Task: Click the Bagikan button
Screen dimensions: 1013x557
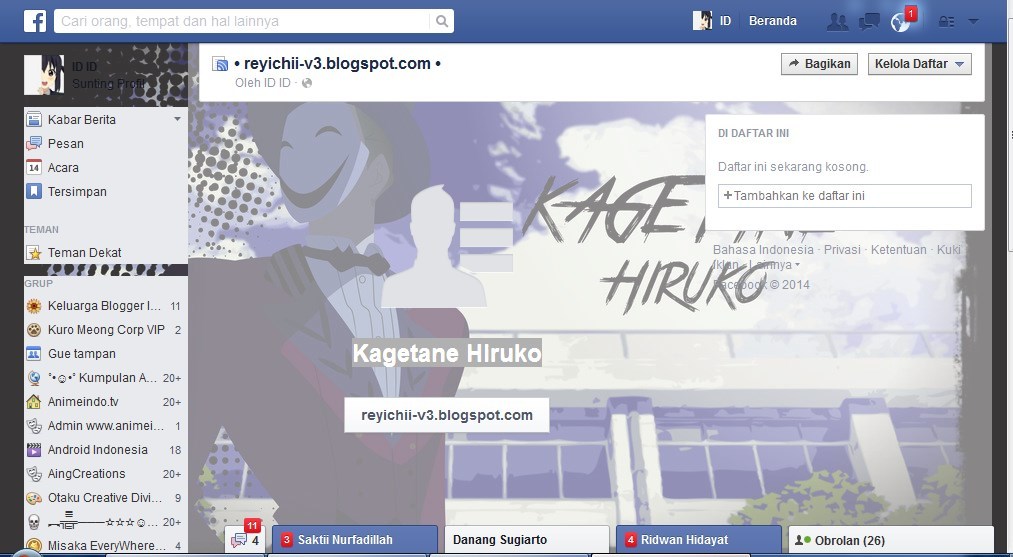Action: 819,64
